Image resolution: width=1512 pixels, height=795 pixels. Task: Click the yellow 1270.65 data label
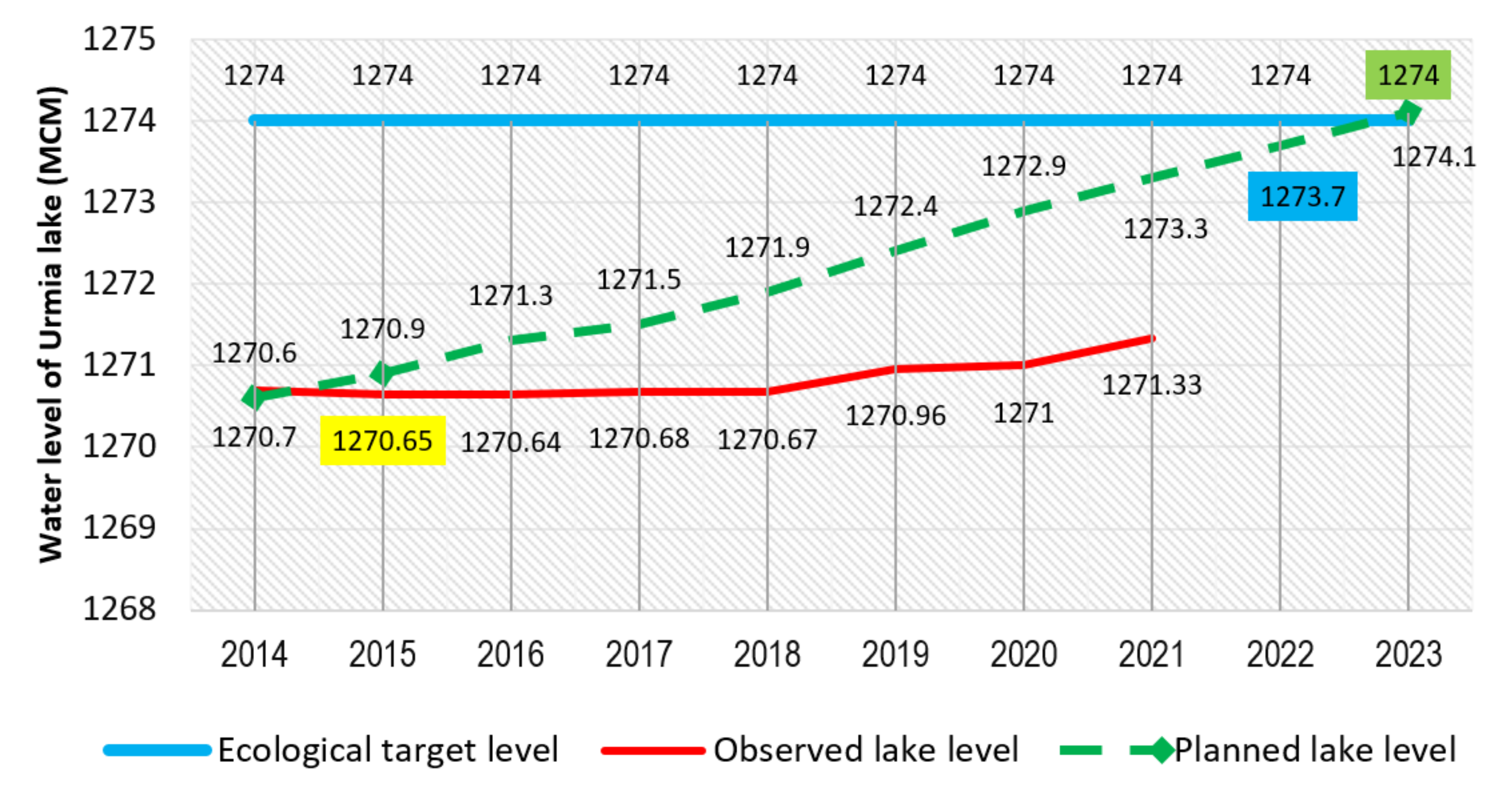[383, 441]
